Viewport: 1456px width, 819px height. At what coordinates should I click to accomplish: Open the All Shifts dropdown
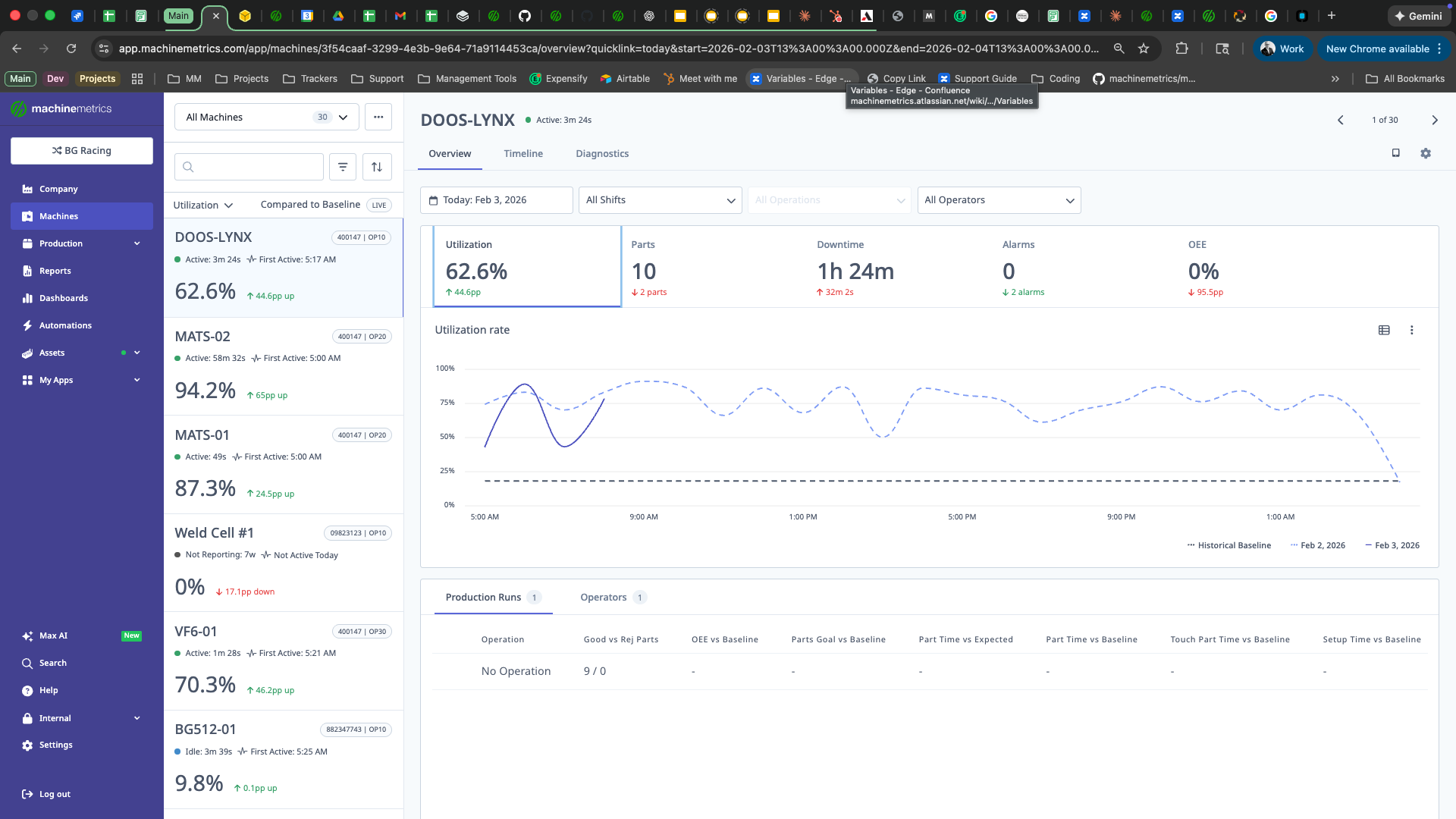(660, 200)
